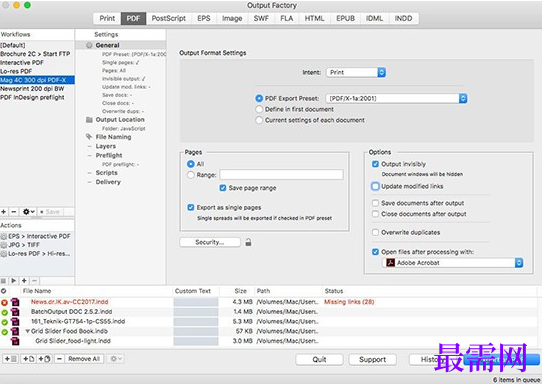
Task: Toggle the Save page range checkbox
Action: click(223, 188)
